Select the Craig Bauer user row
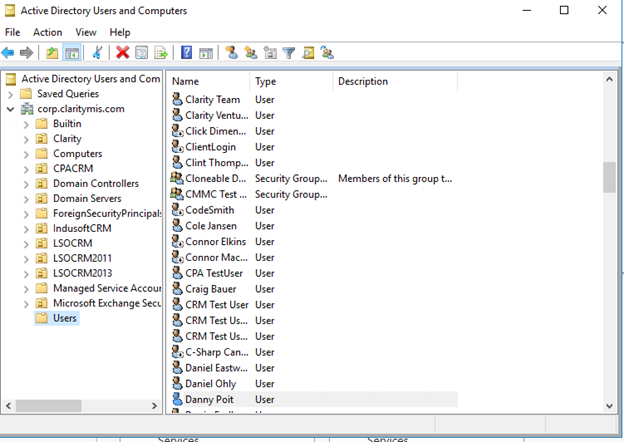Screen dimensions: 624x442 coord(314,289)
